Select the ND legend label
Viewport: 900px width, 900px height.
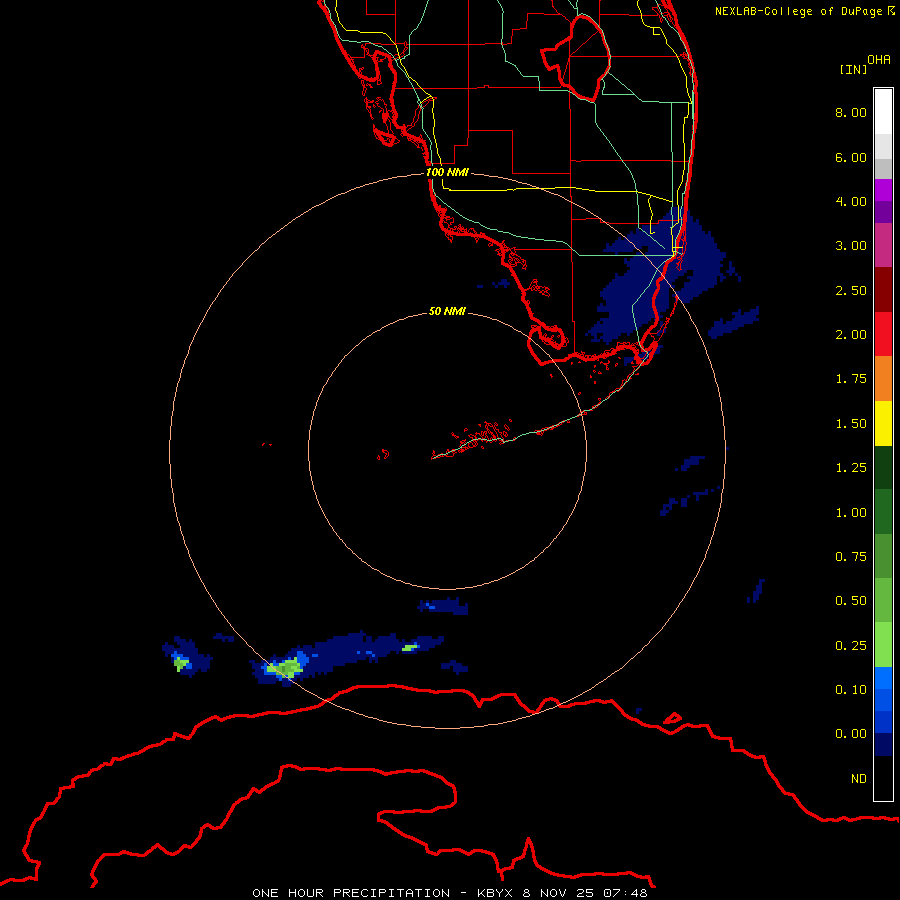pos(859,779)
